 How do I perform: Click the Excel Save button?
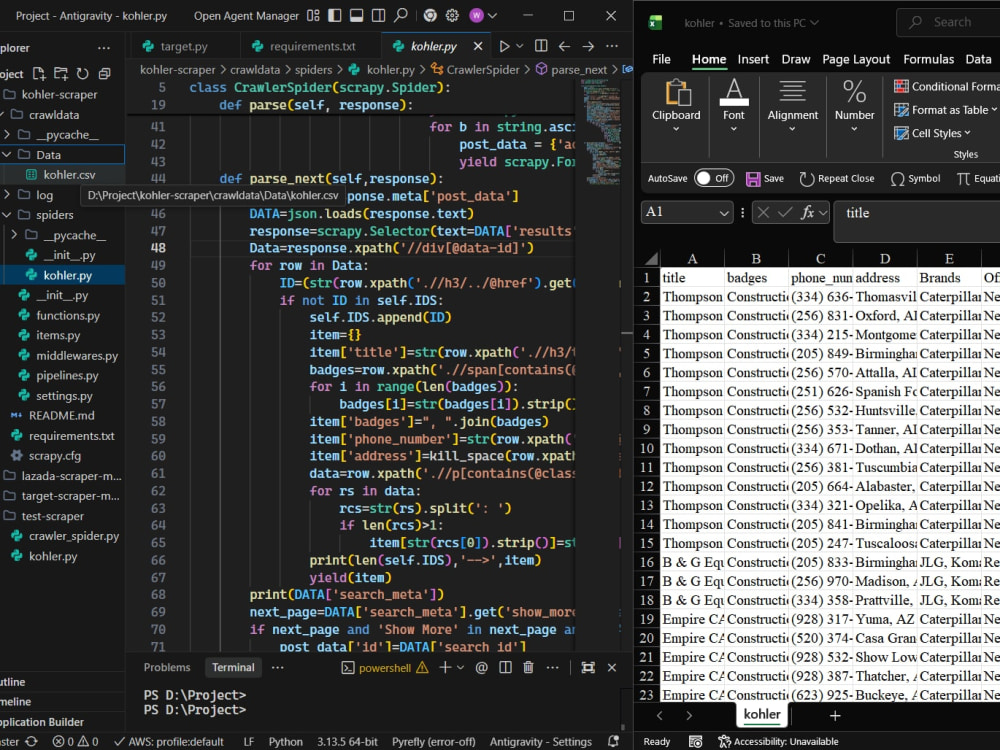[765, 179]
